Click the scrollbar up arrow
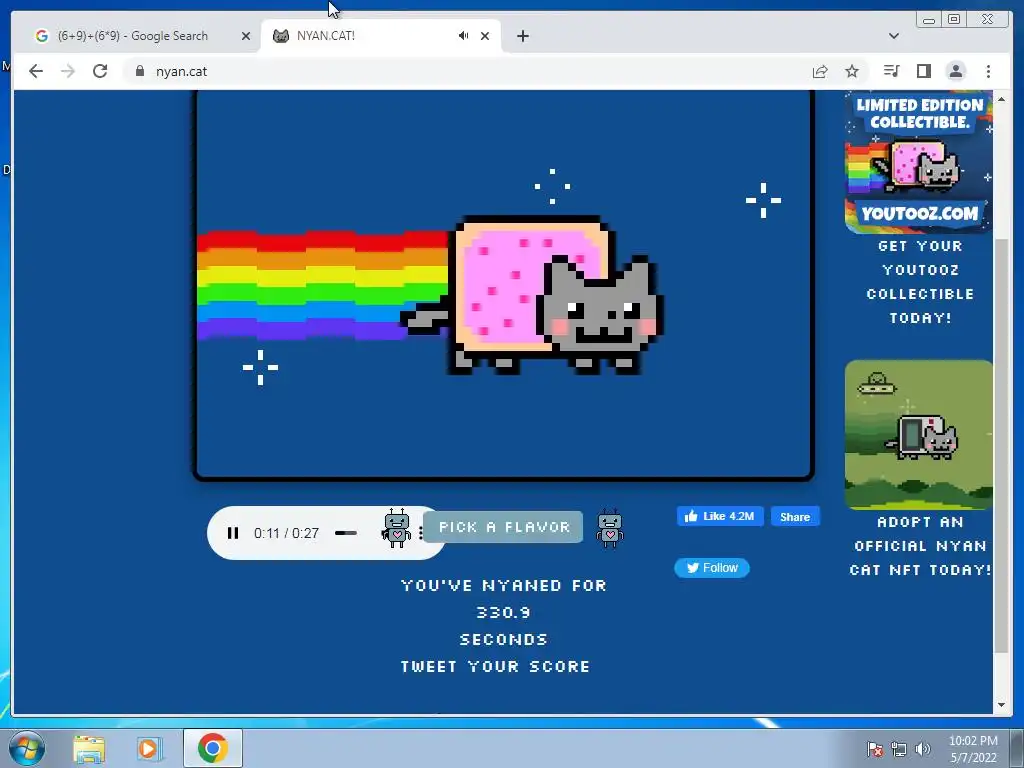 [1001, 99]
